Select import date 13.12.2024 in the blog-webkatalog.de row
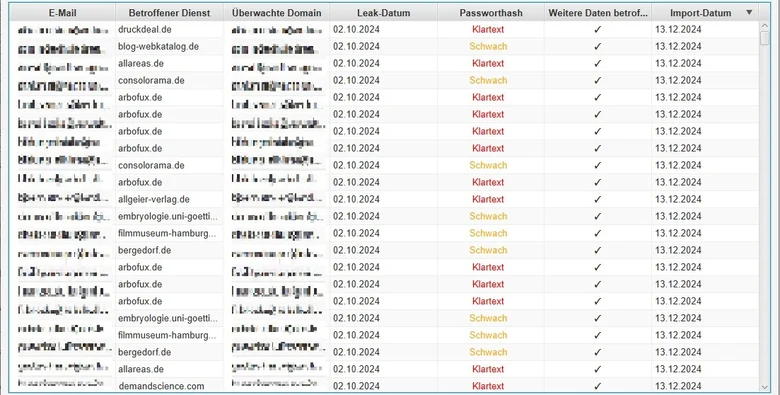 coord(678,46)
